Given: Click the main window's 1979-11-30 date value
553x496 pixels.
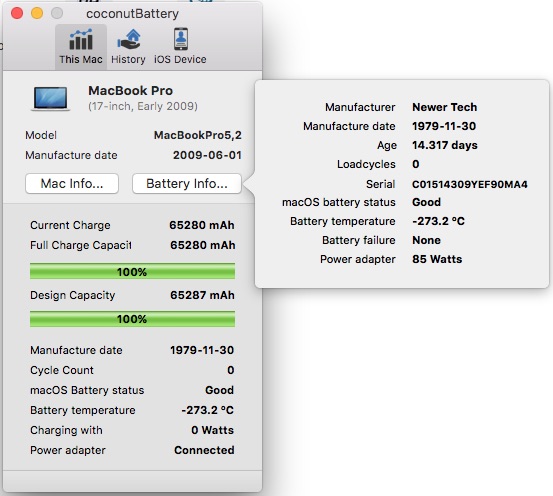Looking at the screenshot, I should point(202,350).
